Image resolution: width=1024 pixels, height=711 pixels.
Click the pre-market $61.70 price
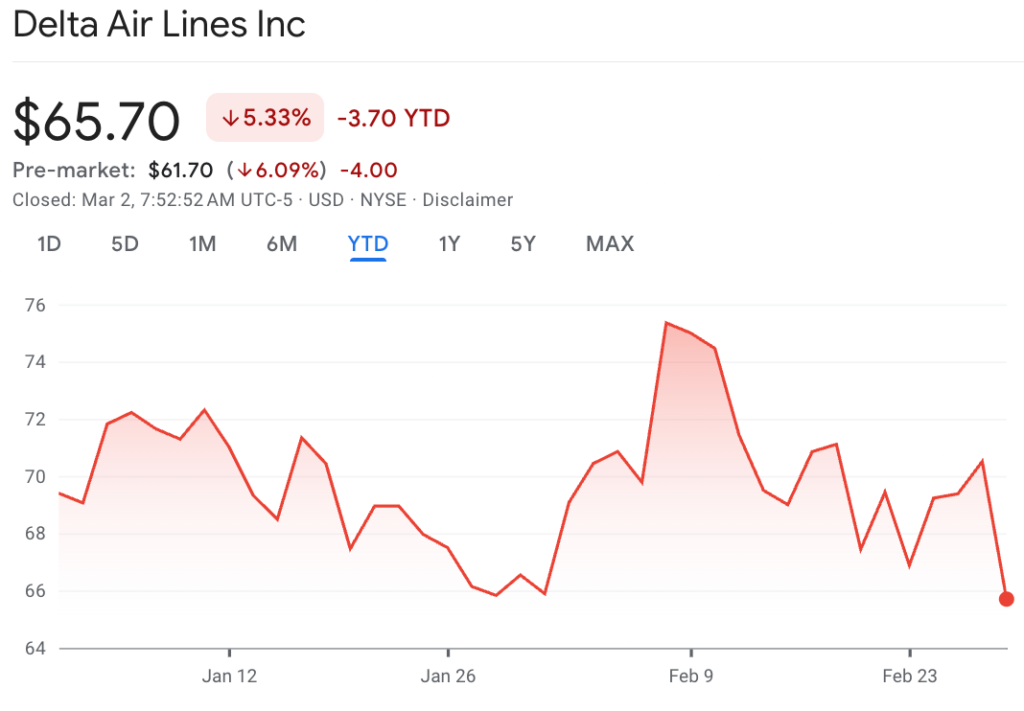[x=180, y=170]
